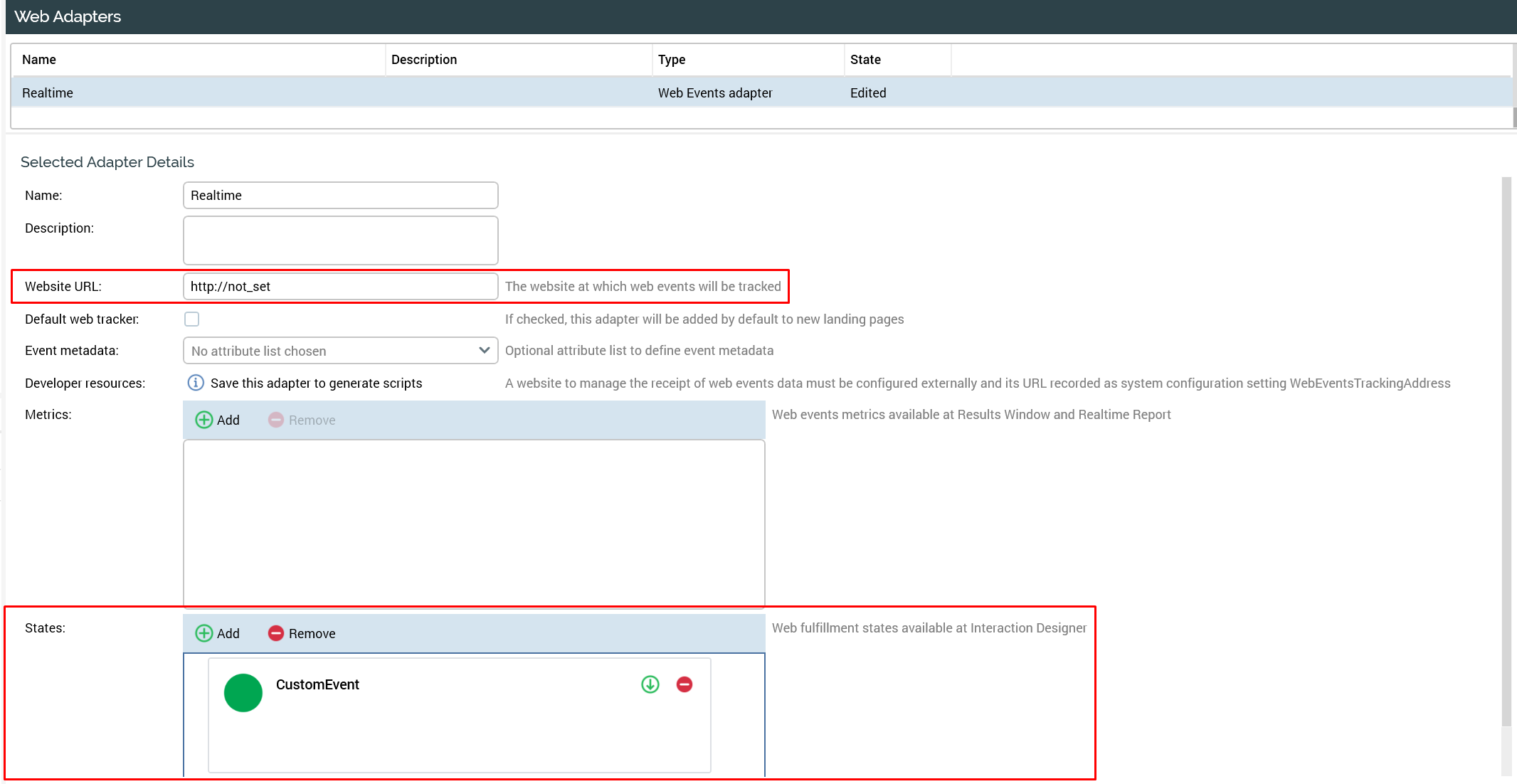This screenshot has width=1517, height=784.
Task: Click the Name input field
Action: (340, 196)
